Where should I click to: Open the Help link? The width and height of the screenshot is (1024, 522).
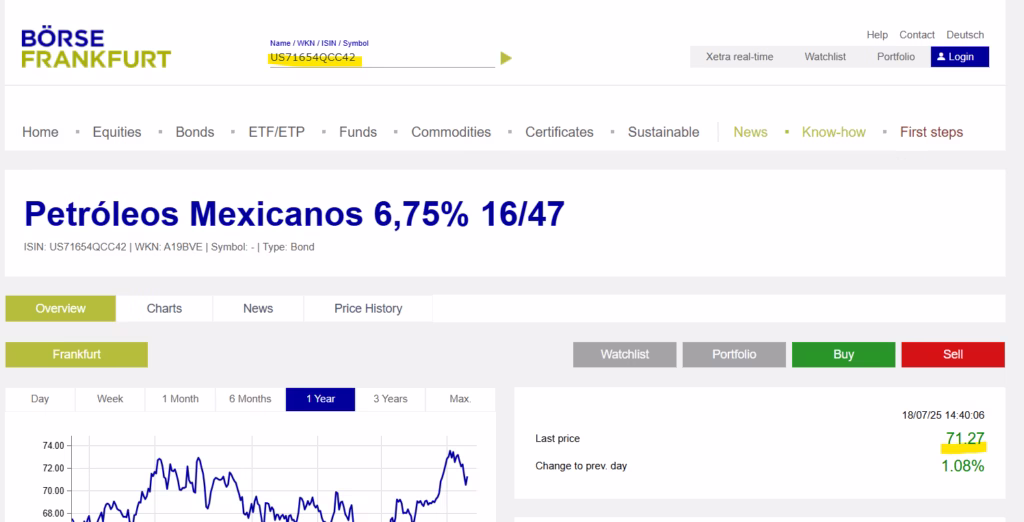877,35
